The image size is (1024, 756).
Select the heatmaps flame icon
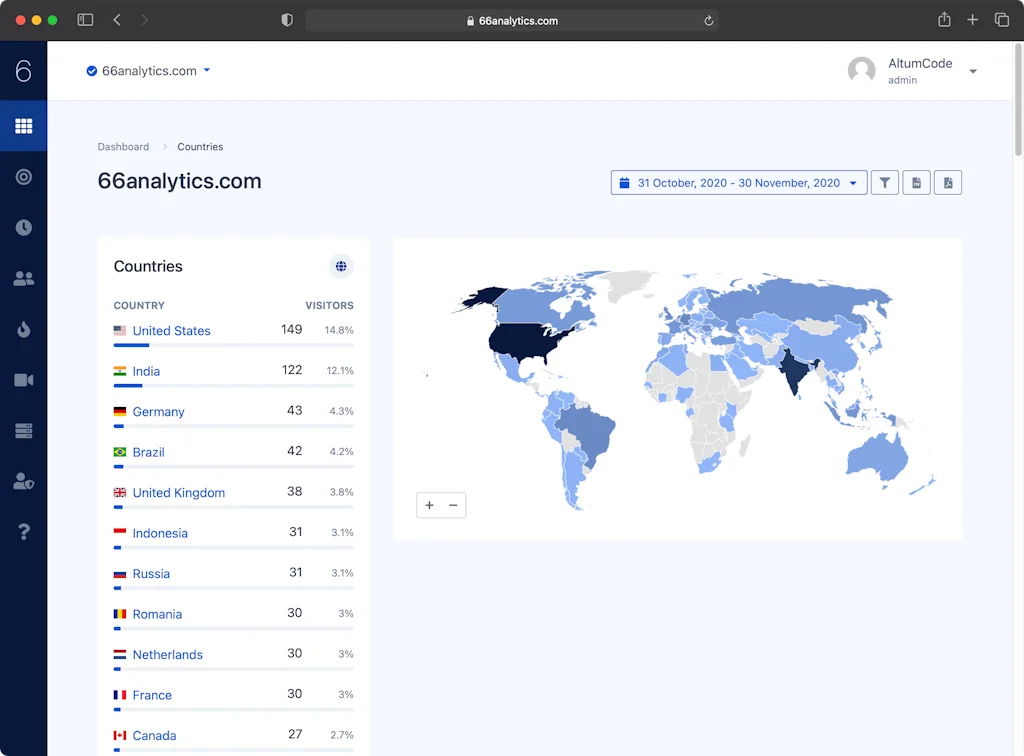pos(23,330)
